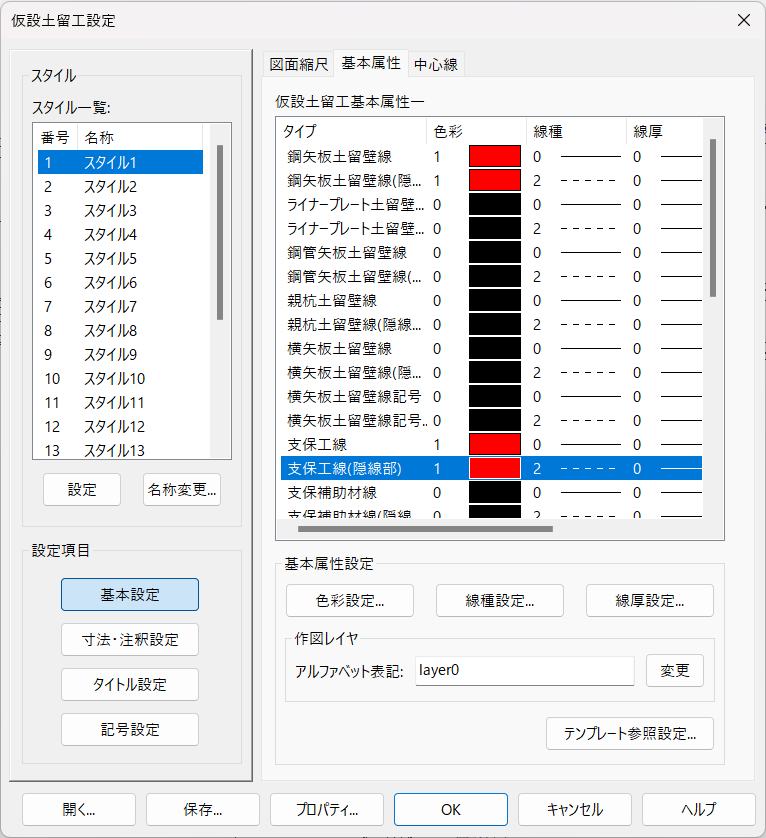Image resolution: width=766 pixels, height=838 pixels.
Task: Select スタイル11 in the style list
Action: click(x=120, y=402)
